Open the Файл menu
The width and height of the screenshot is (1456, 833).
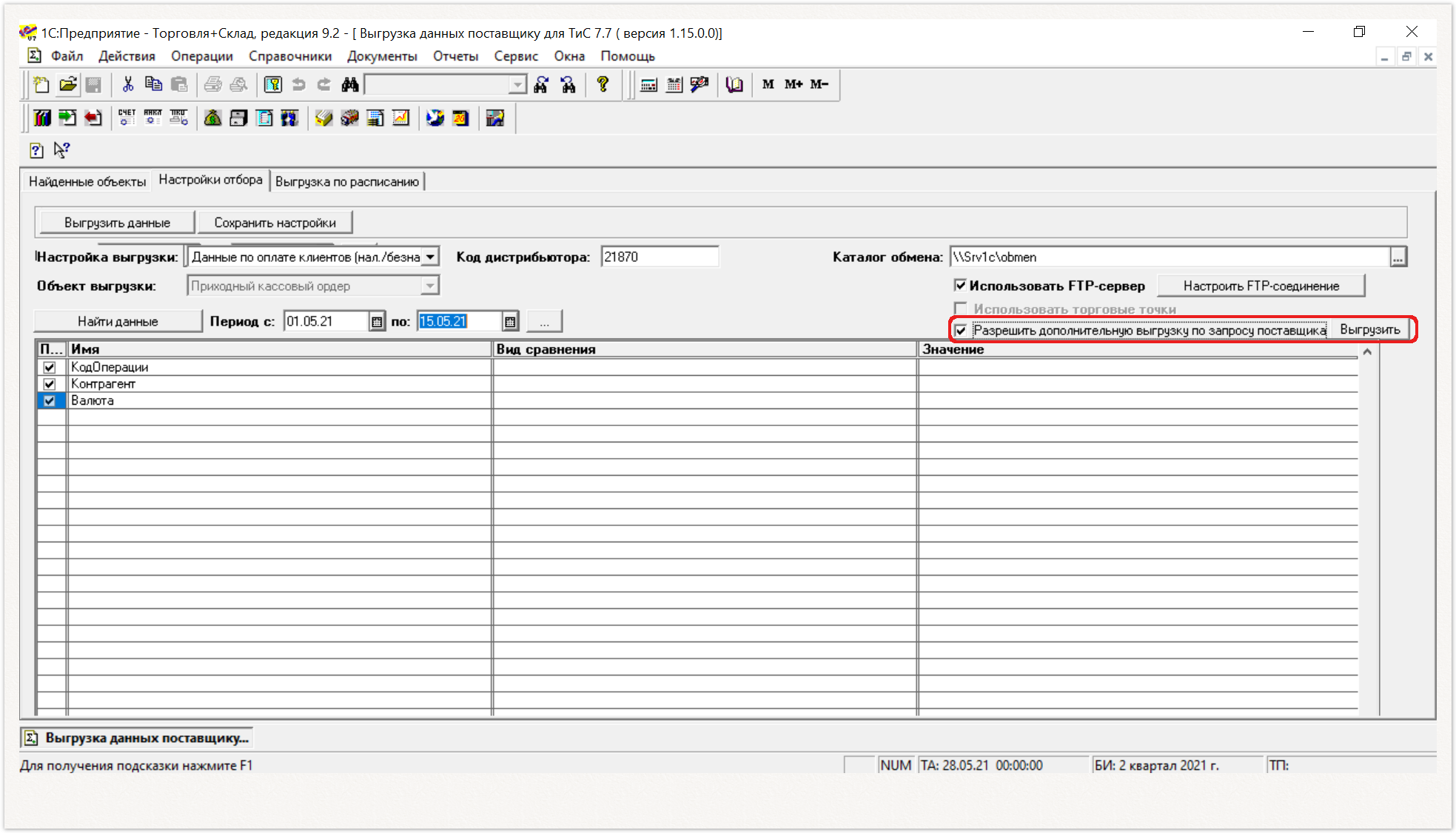pos(67,56)
